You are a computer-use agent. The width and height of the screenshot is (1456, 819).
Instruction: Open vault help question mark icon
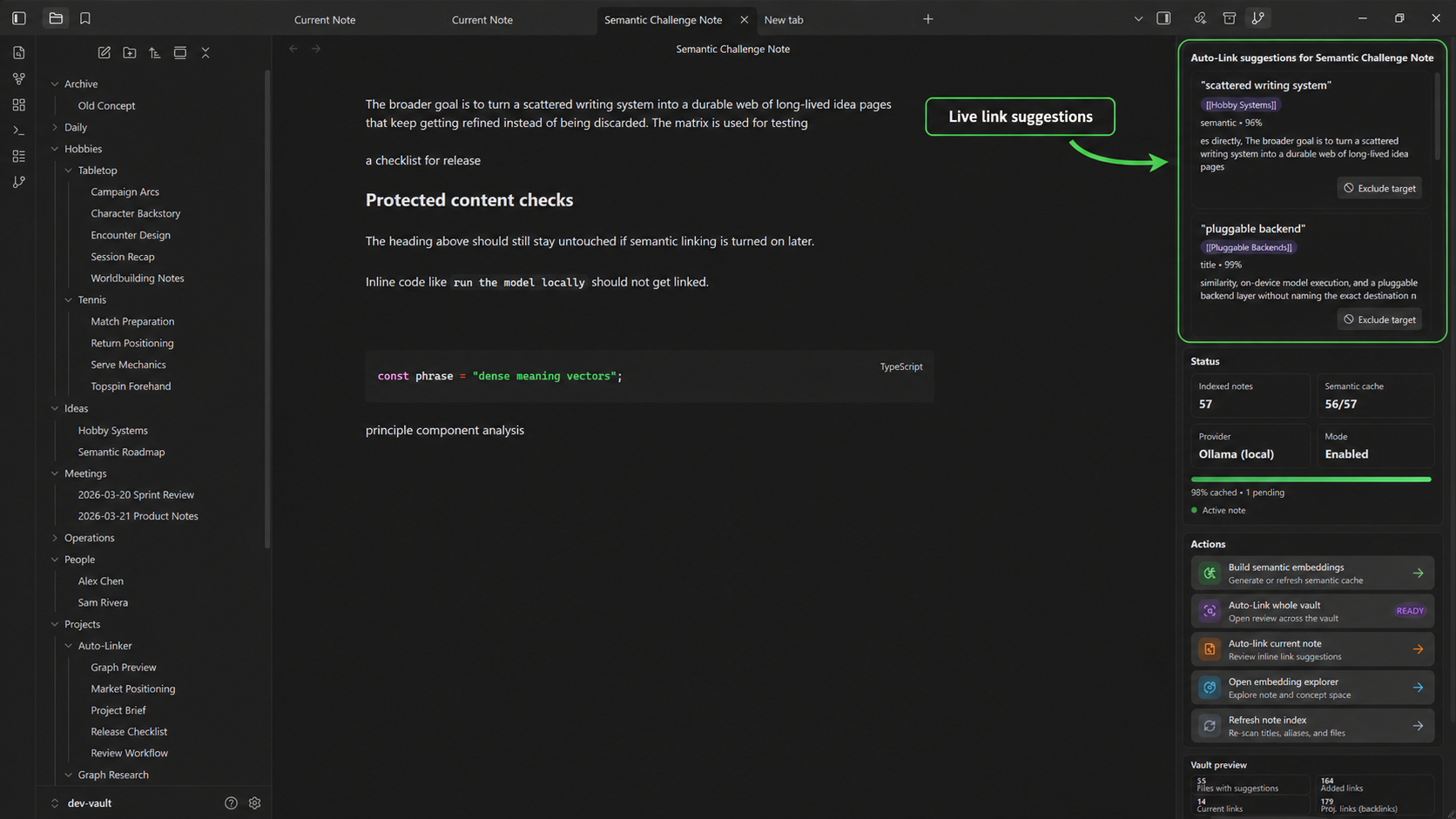(231, 803)
